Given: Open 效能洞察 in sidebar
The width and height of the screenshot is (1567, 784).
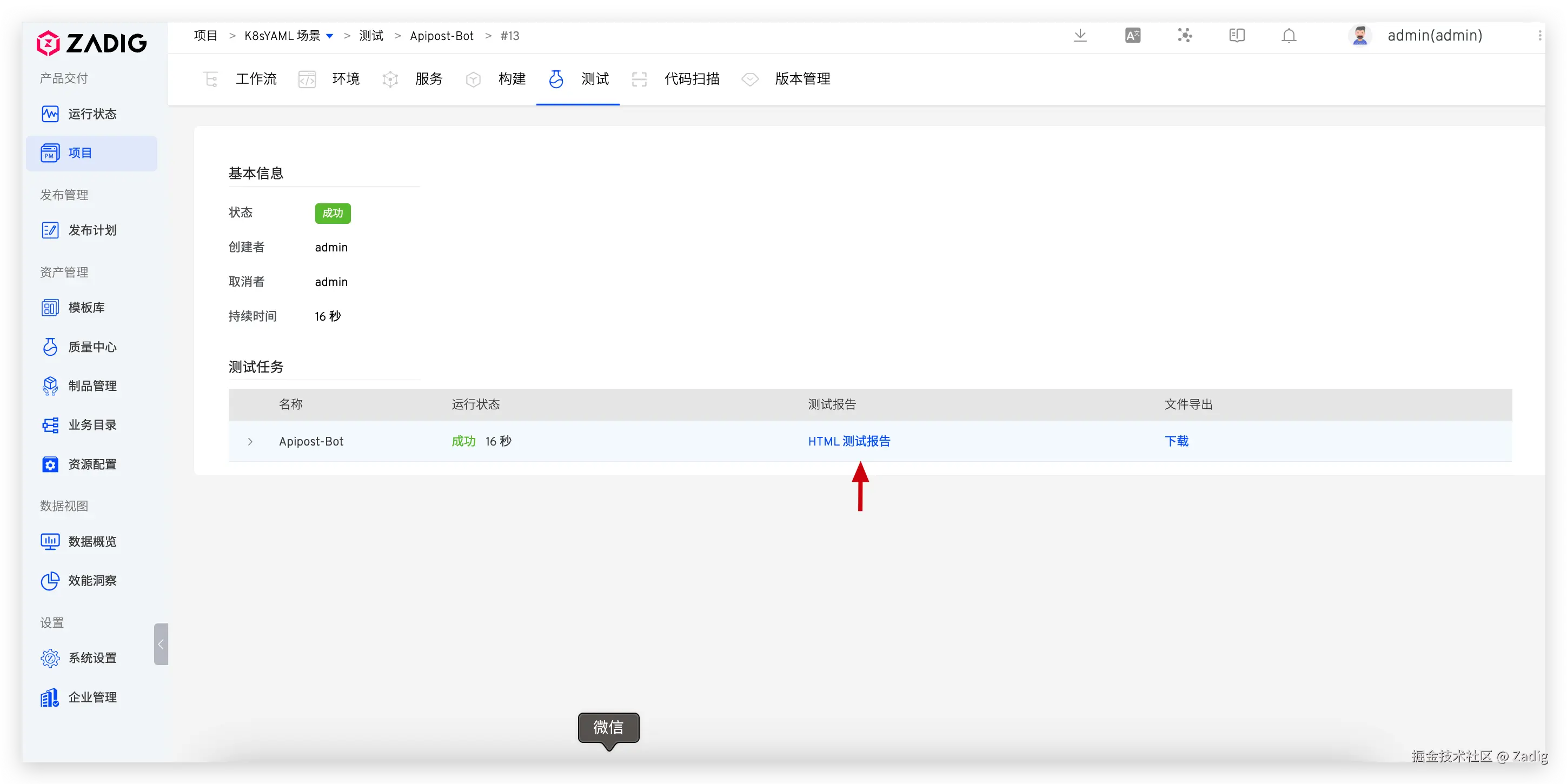Looking at the screenshot, I should click(92, 580).
